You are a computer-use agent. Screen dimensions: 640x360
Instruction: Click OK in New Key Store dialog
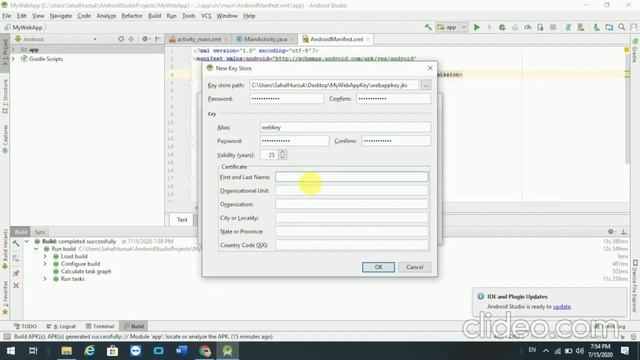(x=378, y=267)
